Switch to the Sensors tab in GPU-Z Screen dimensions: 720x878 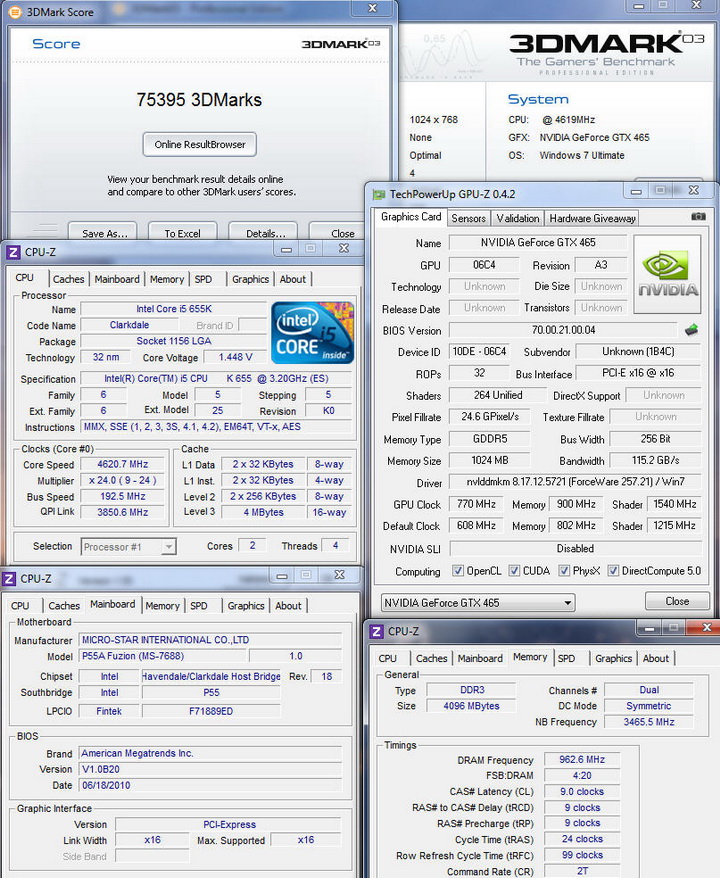[x=469, y=218]
